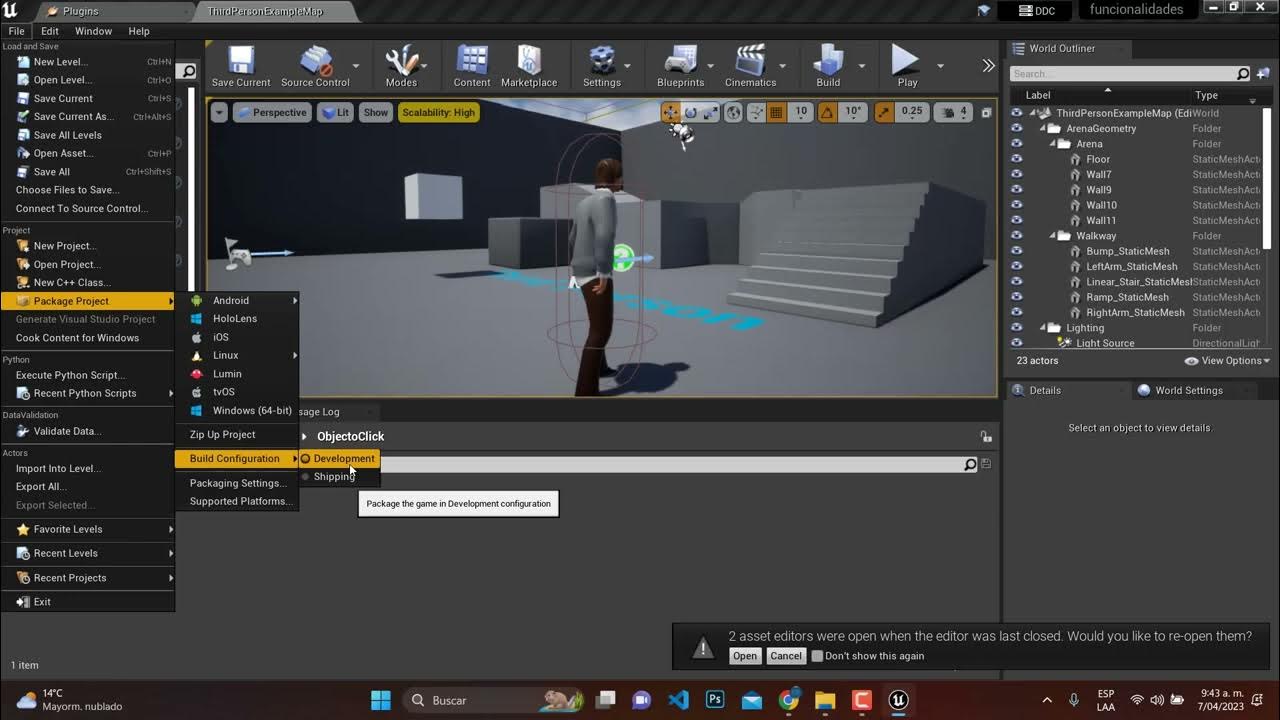Click the lock icon beside ObjectoClick

(x=986, y=436)
